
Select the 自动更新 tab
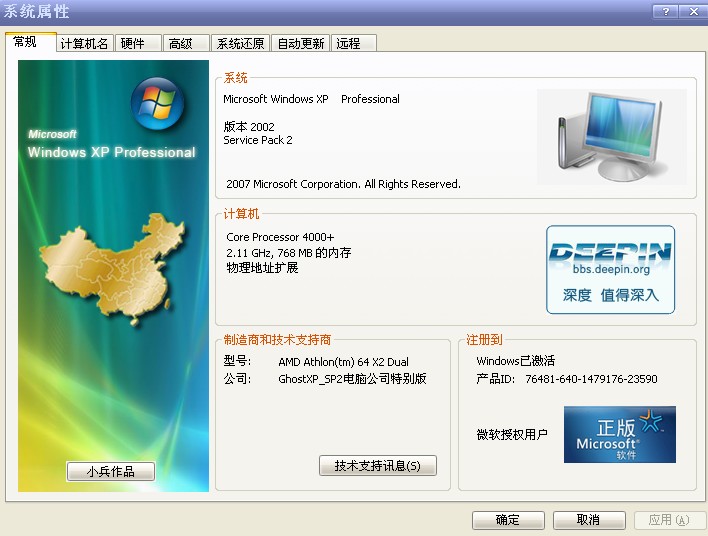coord(301,43)
